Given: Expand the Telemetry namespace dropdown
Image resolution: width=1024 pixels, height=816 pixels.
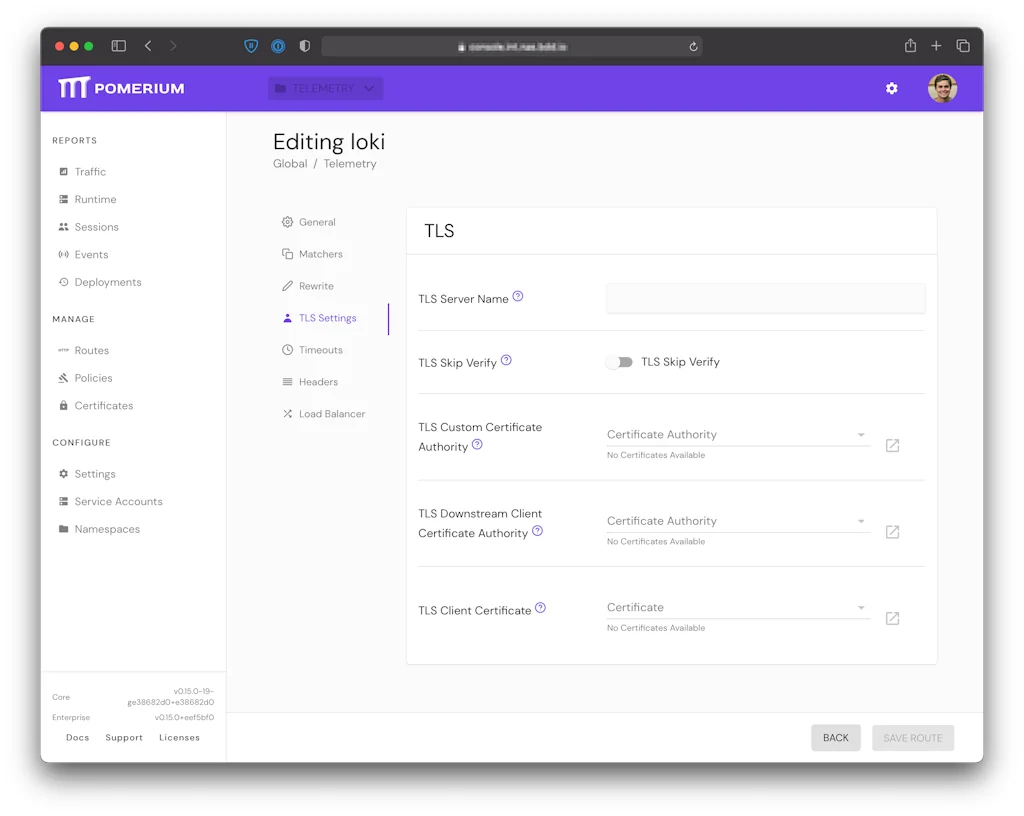Looking at the screenshot, I should coord(325,88).
